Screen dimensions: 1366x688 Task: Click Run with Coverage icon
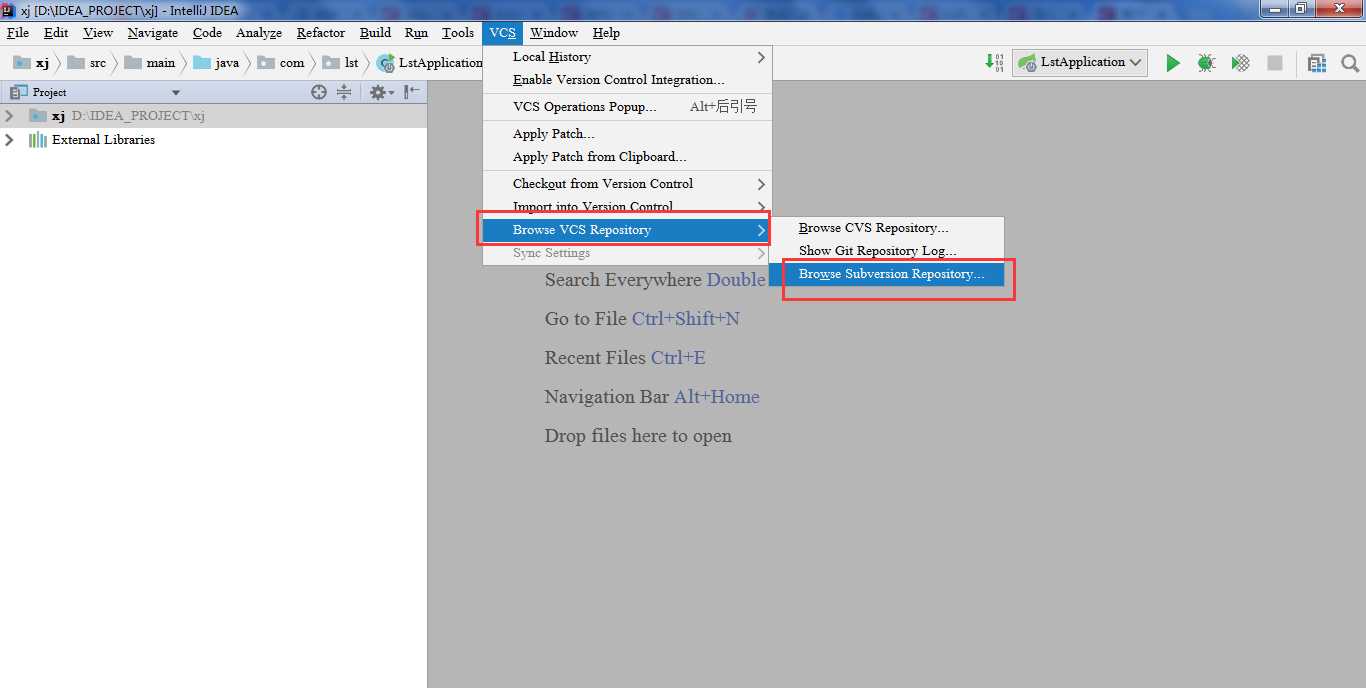pyautogui.click(x=1240, y=63)
